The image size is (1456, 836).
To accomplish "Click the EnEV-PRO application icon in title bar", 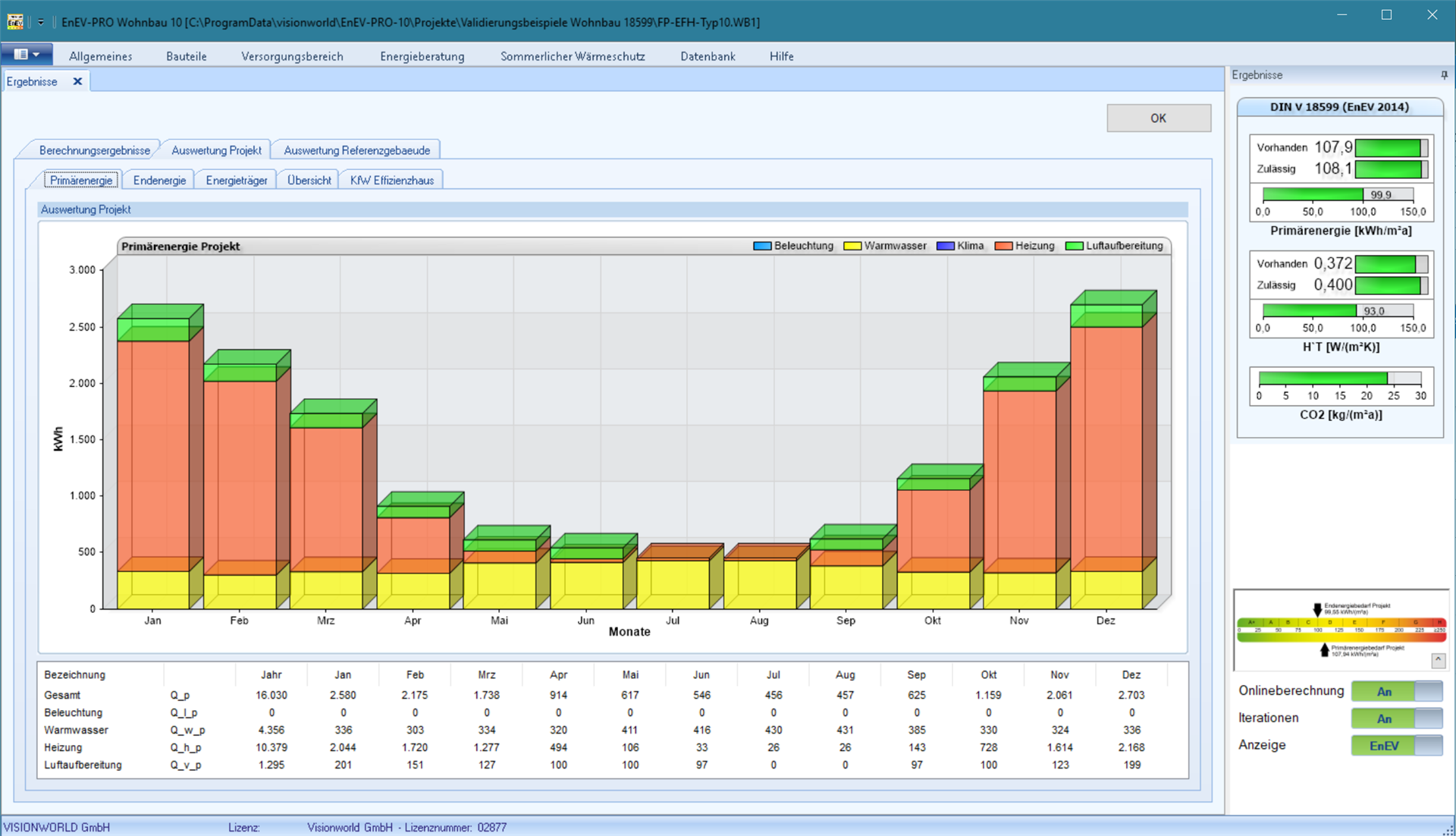I will pyautogui.click(x=14, y=22).
